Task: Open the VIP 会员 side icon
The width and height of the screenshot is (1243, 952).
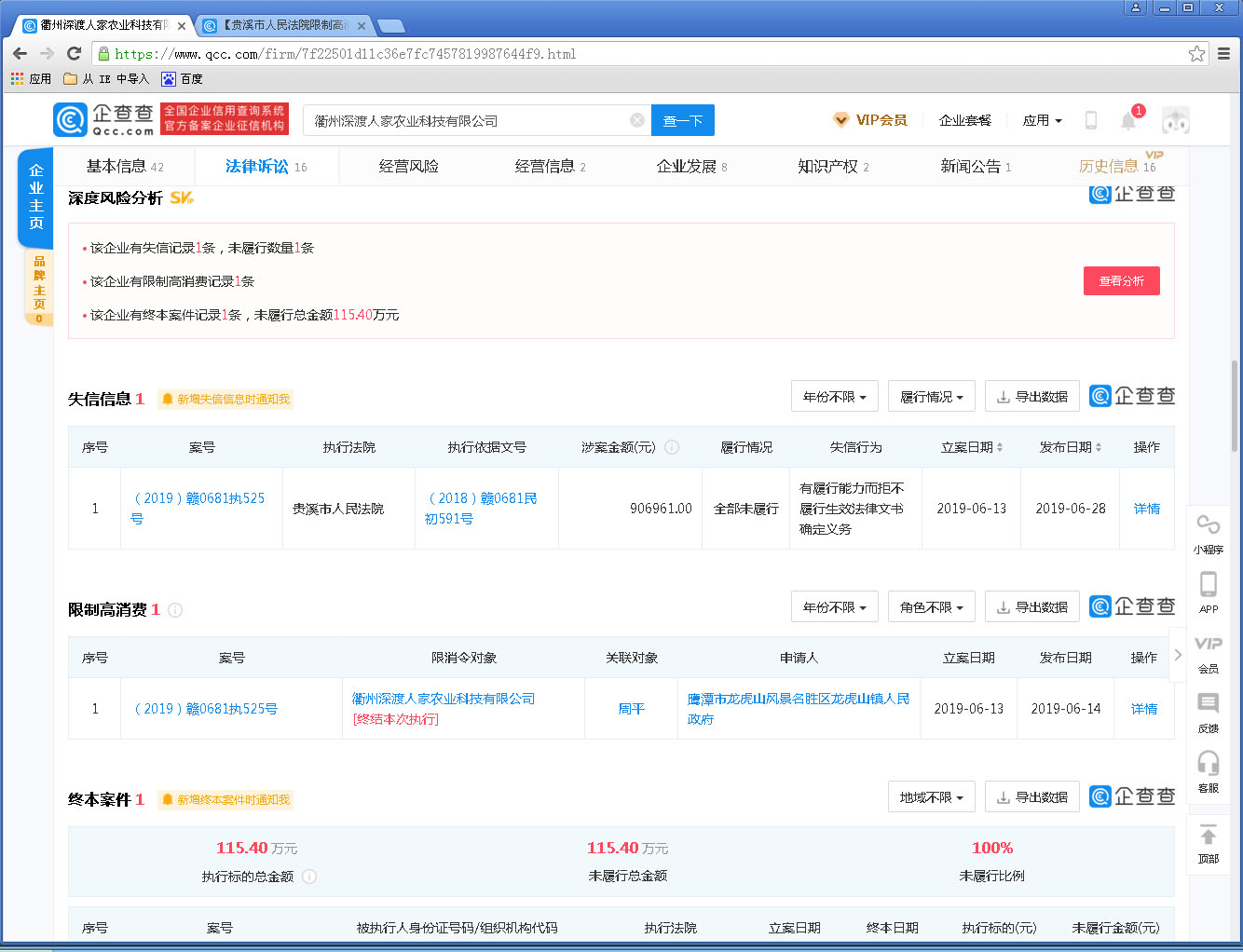Action: 1209,654
